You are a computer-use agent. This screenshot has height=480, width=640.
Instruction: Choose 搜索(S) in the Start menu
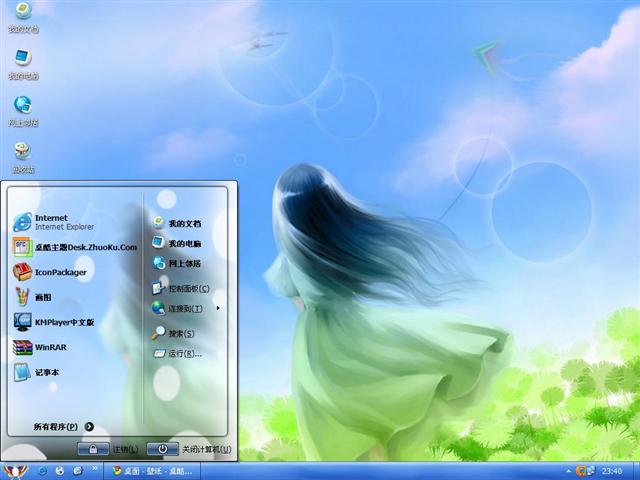click(180, 333)
